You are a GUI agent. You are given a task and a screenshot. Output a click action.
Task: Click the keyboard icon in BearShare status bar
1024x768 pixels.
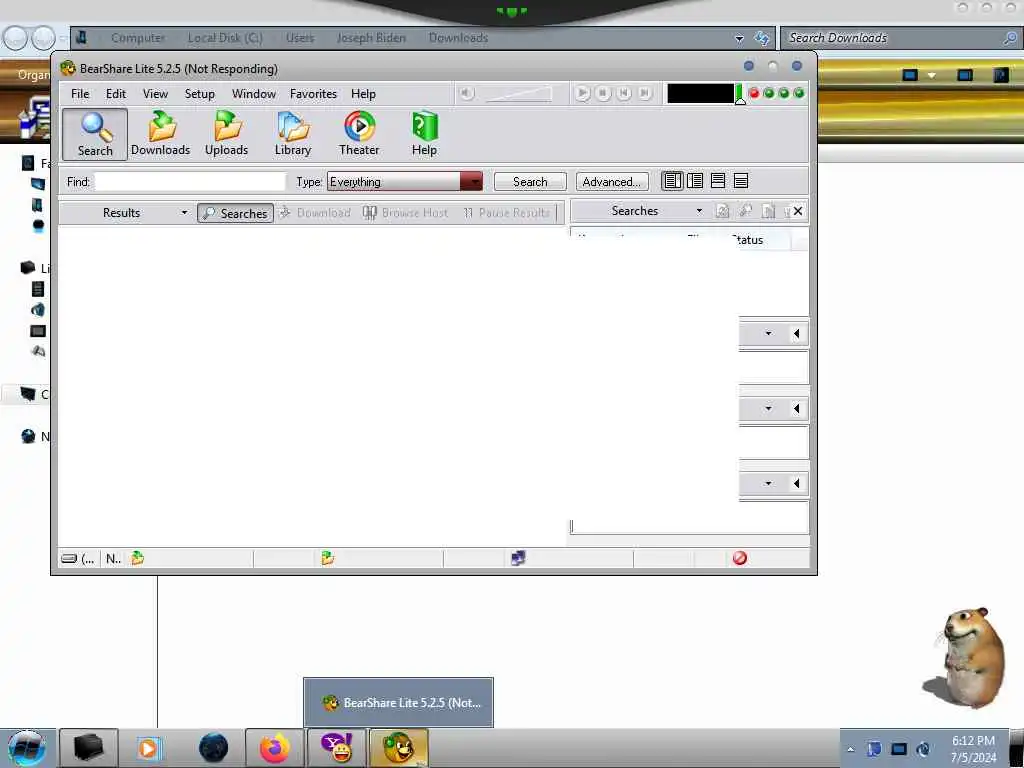pos(69,558)
